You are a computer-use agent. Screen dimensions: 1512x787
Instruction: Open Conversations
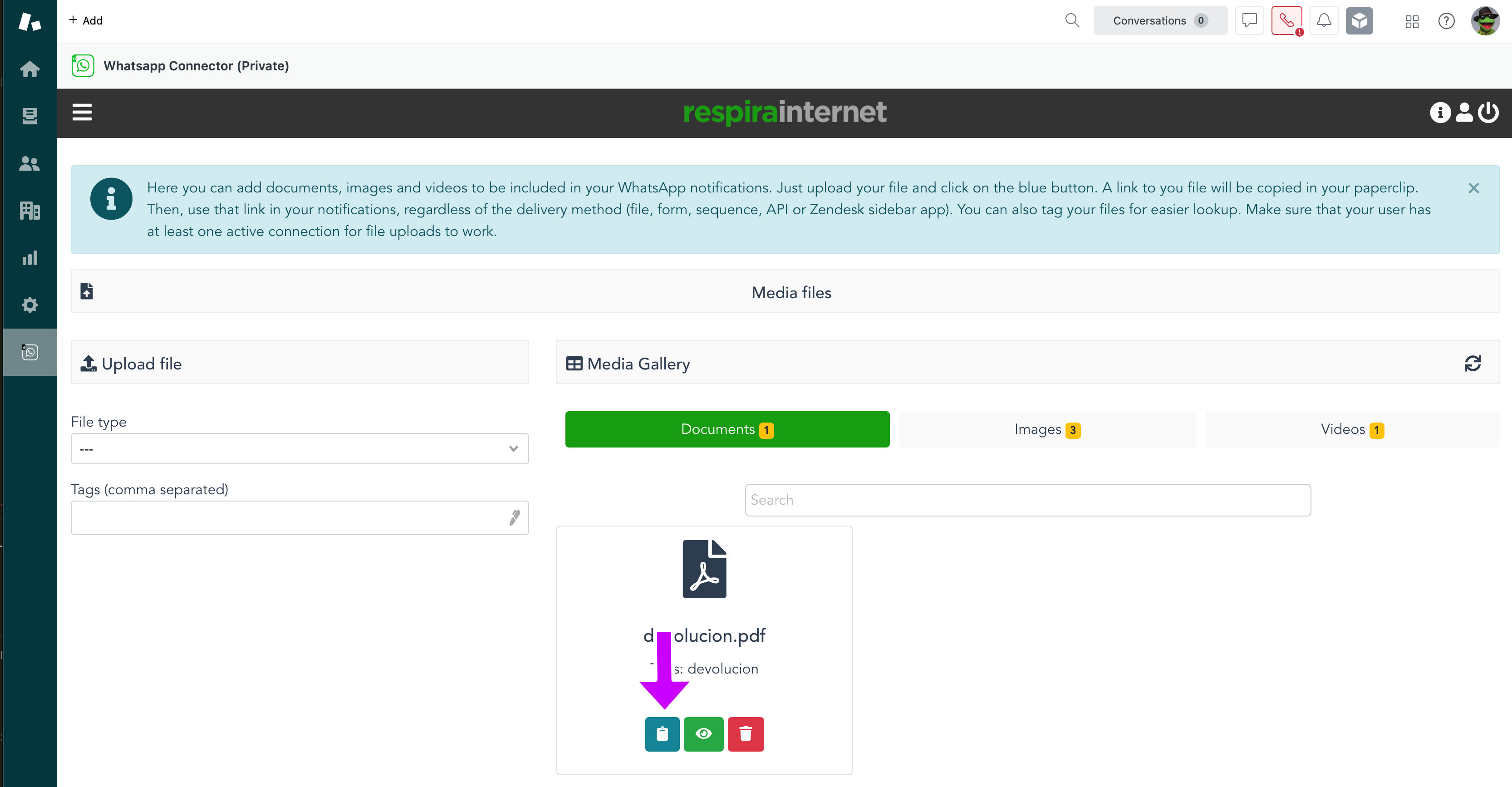click(1159, 20)
